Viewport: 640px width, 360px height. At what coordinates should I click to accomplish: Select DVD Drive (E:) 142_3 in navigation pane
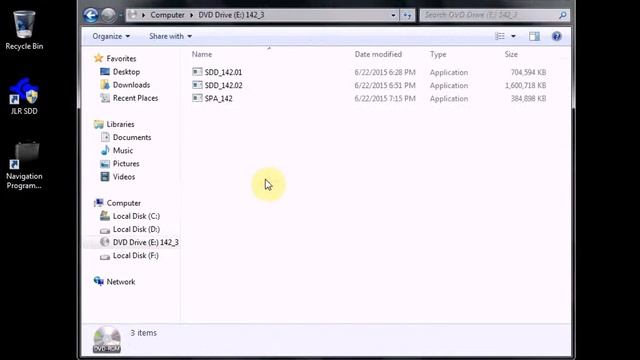[x=145, y=242]
